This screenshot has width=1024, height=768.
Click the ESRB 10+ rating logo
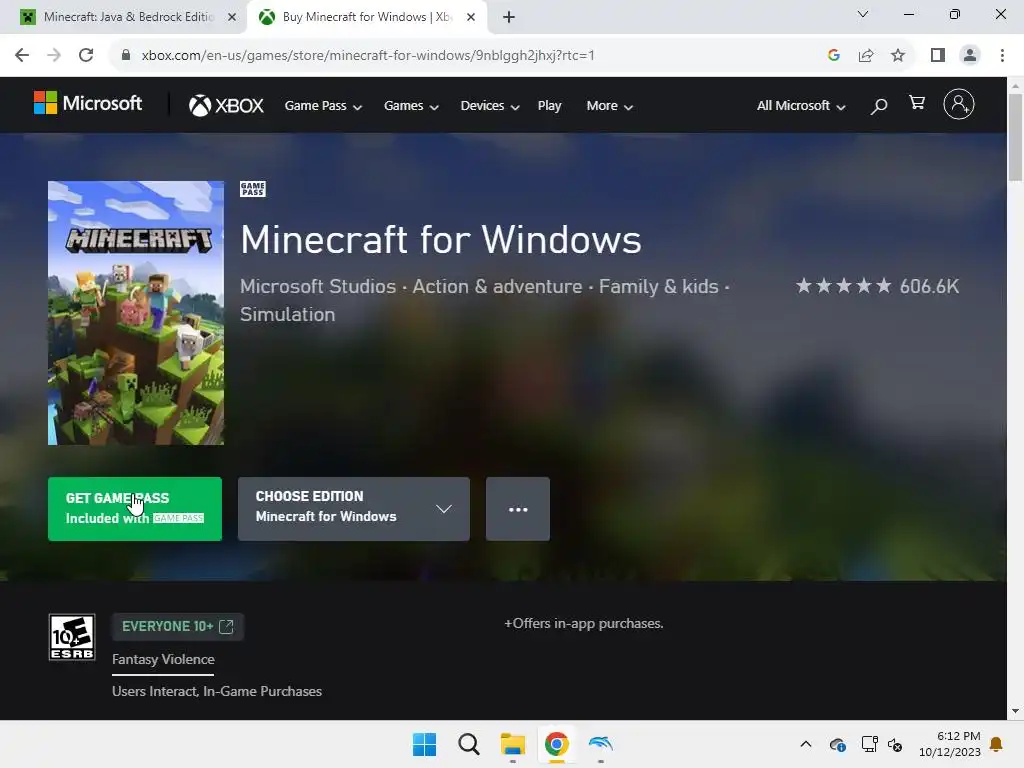click(72, 637)
